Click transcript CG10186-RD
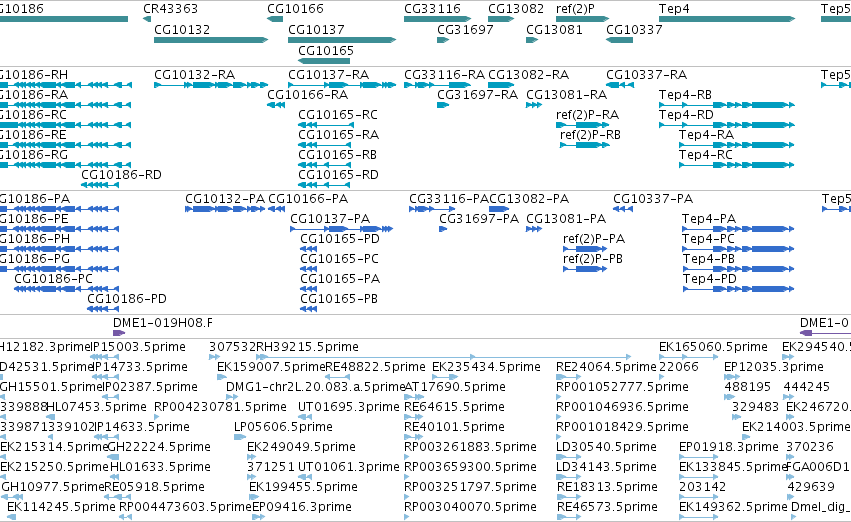The image size is (851, 522). click(x=100, y=185)
